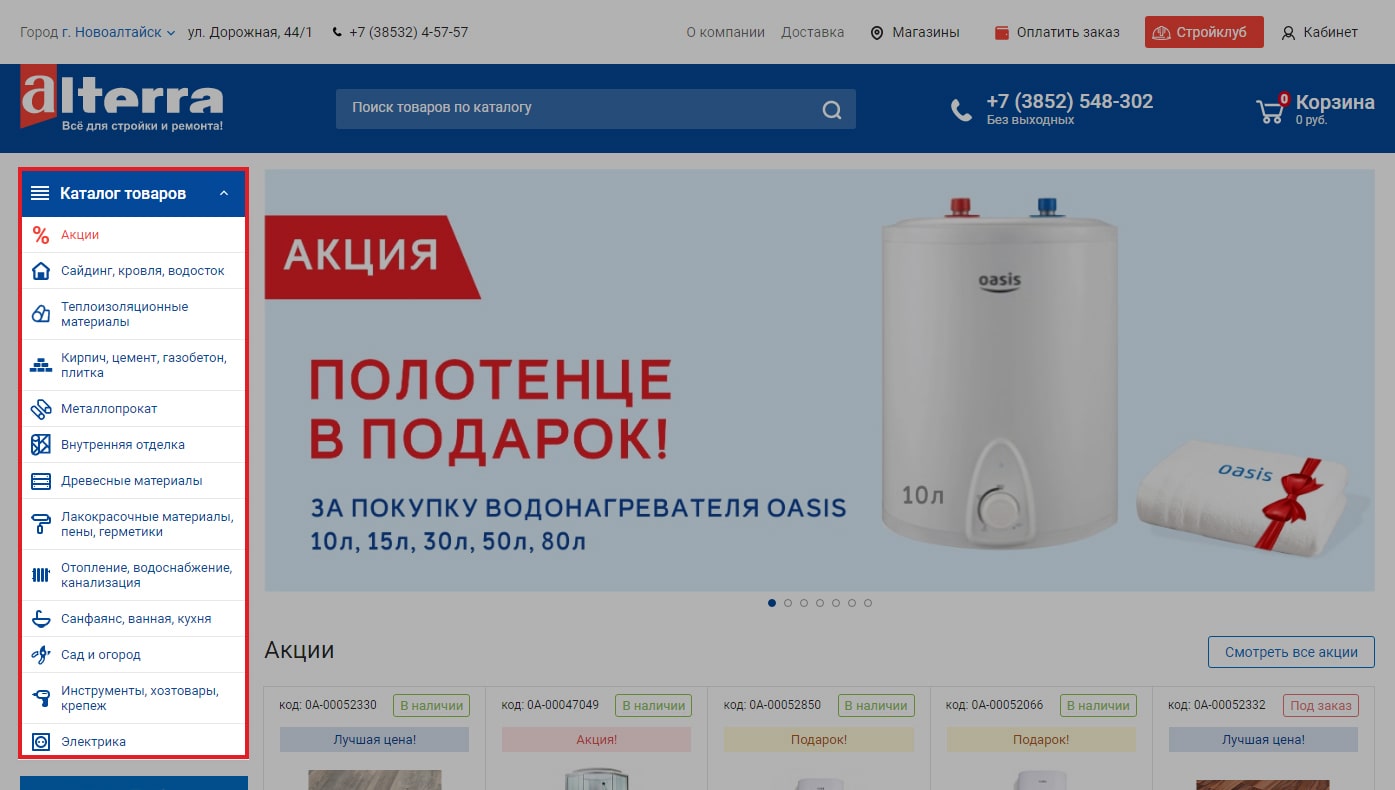
Task: Select the last banner slider dot
Action: (x=868, y=603)
